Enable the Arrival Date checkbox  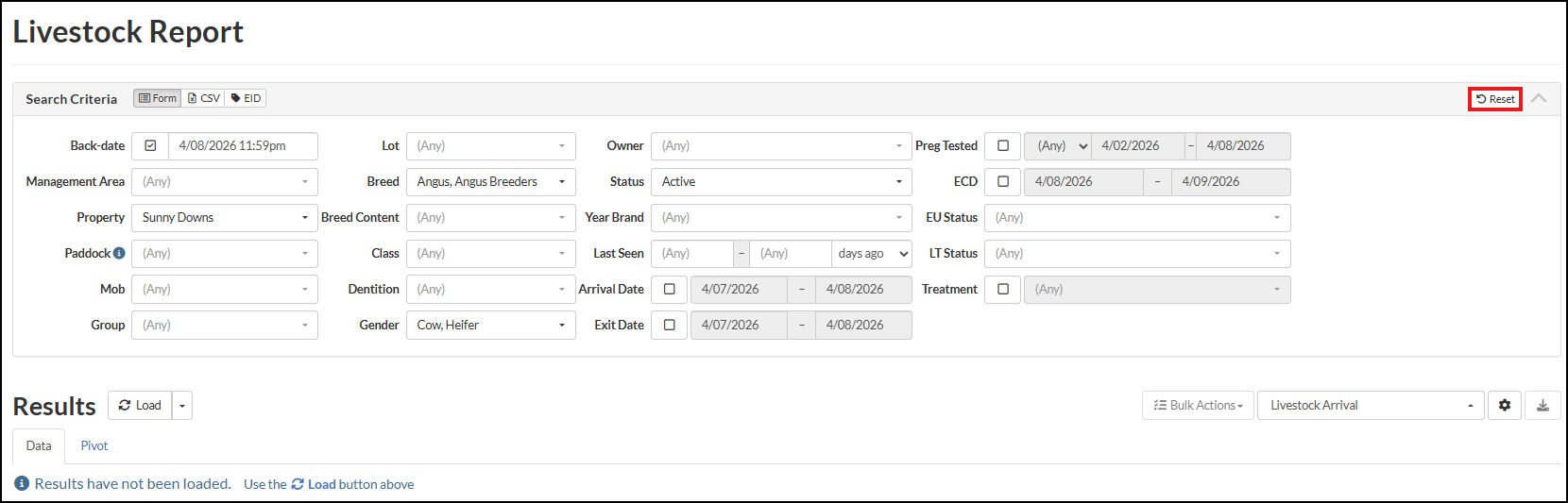coord(670,290)
